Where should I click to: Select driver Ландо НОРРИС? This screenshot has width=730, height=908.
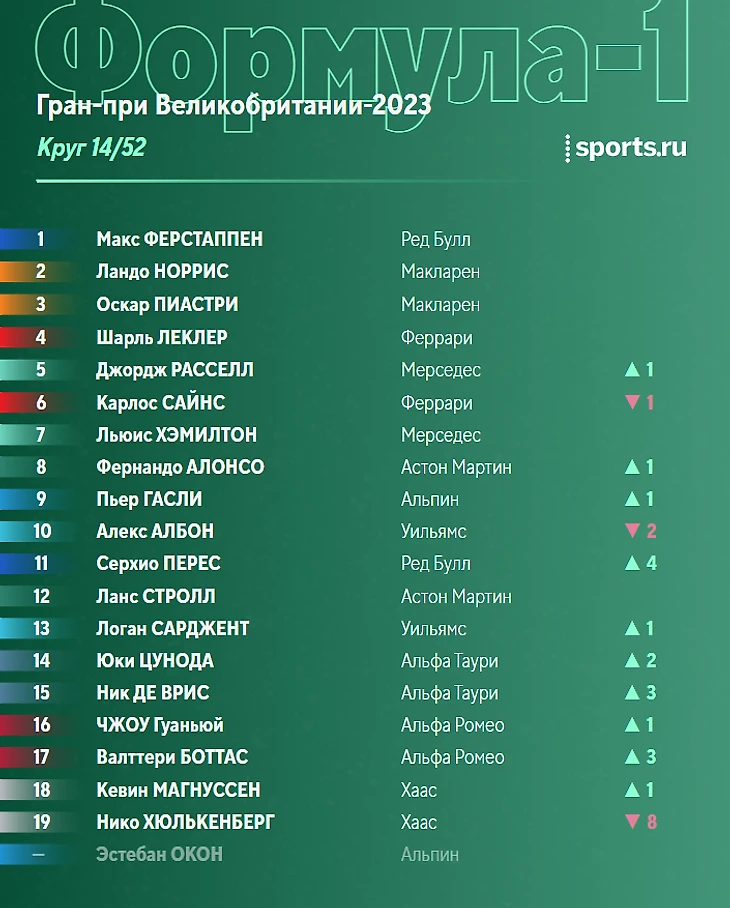(162, 271)
